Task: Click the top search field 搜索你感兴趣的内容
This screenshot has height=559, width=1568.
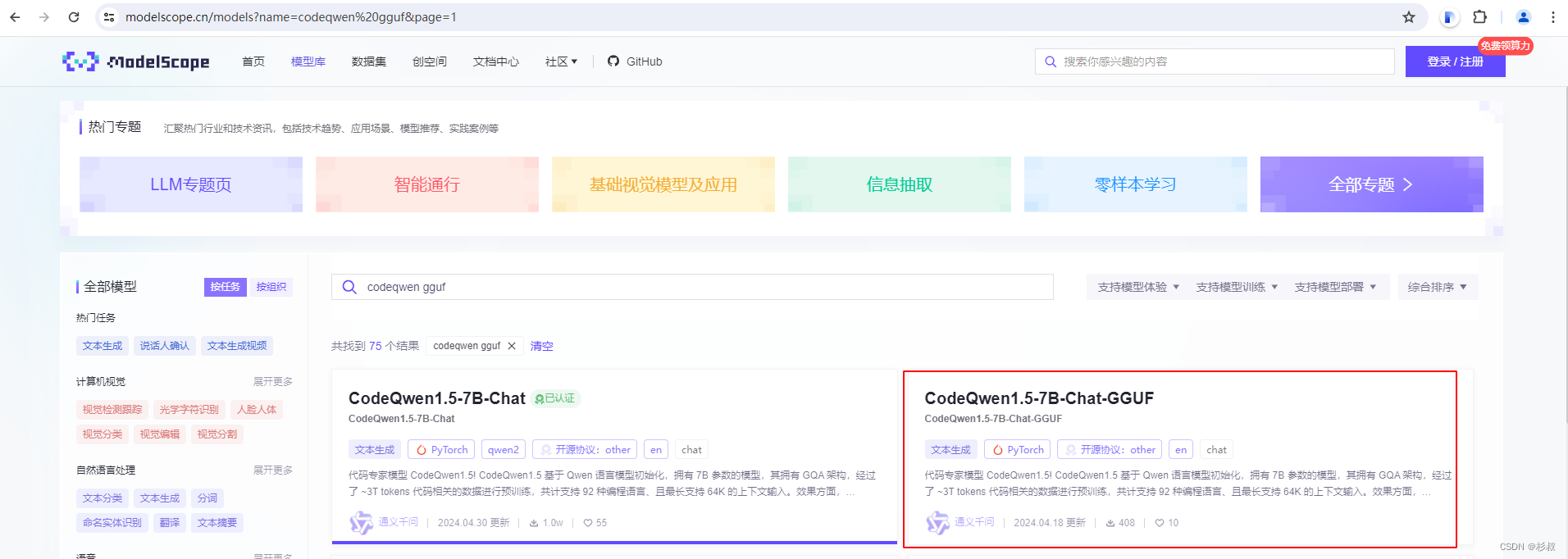Action: click(1215, 61)
